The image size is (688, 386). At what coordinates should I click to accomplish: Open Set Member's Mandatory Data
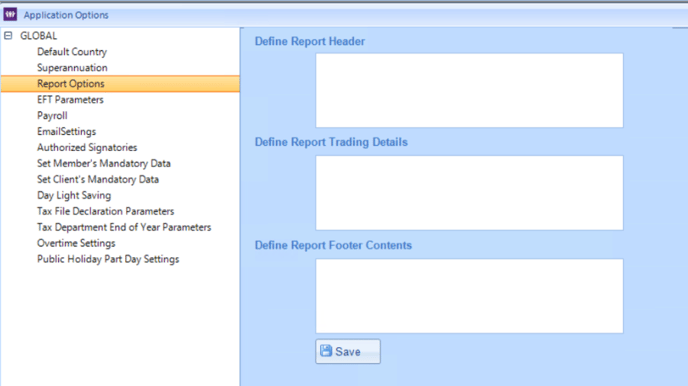pyautogui.click(x=104, y=164)
